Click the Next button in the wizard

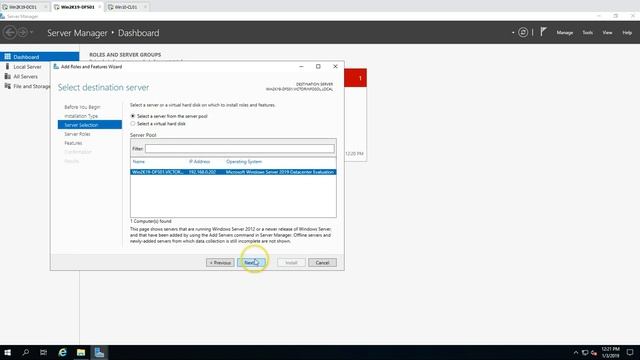pyautogui.click(x=251, y=262)
